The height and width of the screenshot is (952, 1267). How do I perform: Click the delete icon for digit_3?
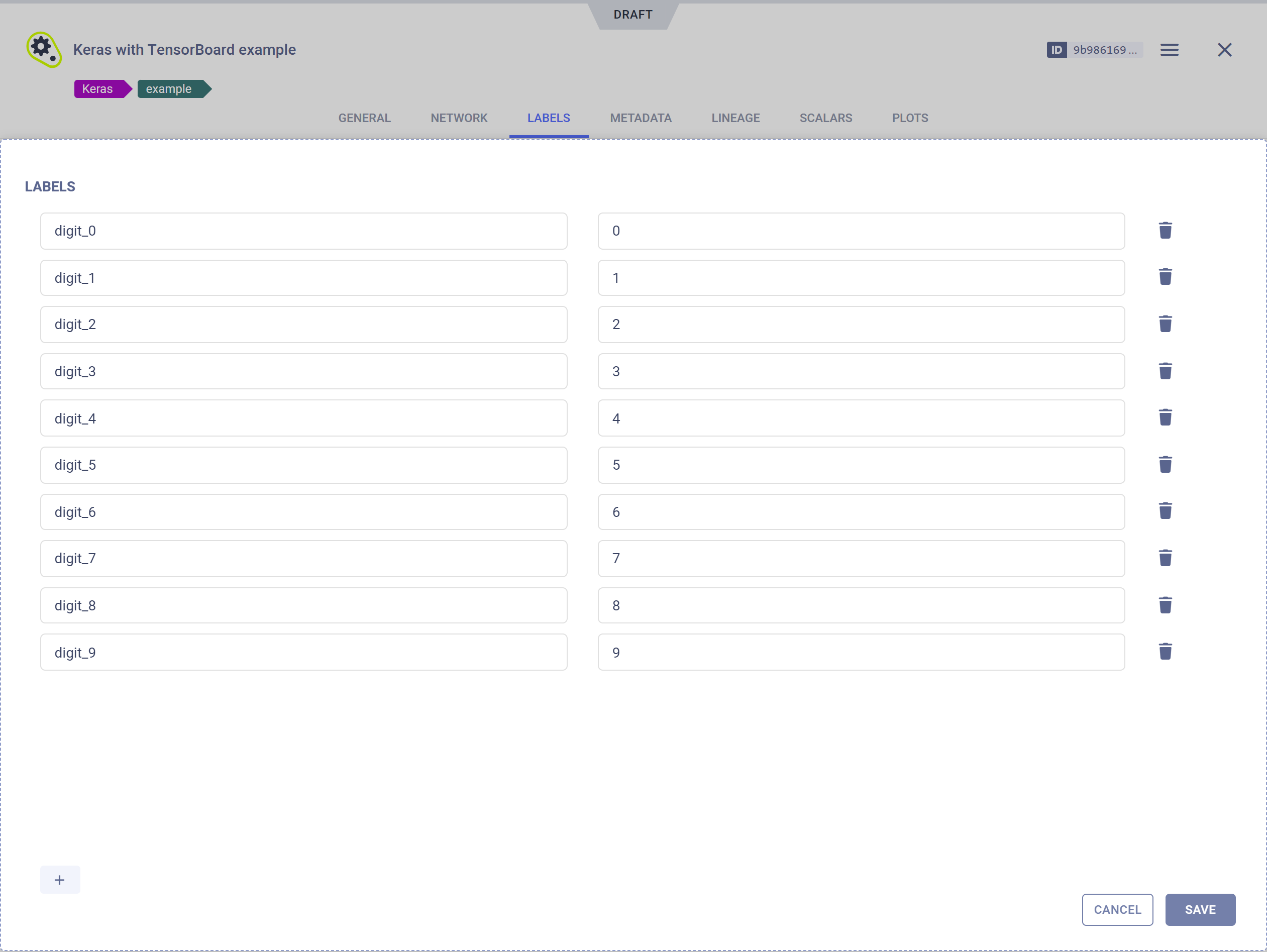[x=1164, y=371]
